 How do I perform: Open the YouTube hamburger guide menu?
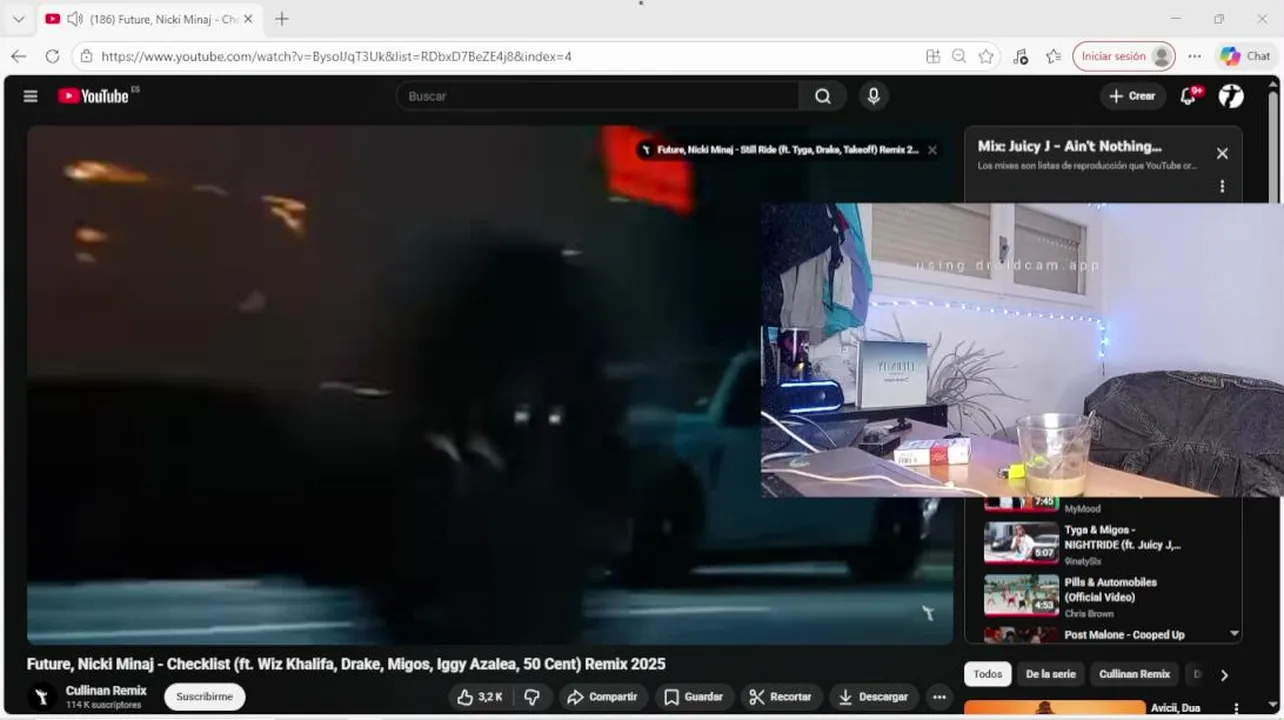[30, 96]
